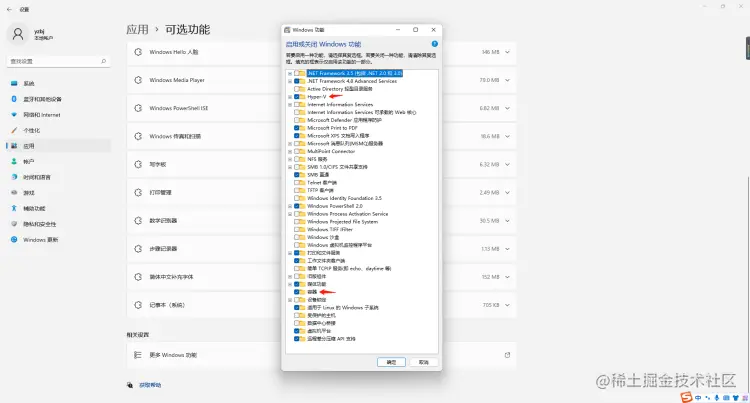Expand the Windows Media Player row chevron

pyautogui.click(x=507, y=80)
